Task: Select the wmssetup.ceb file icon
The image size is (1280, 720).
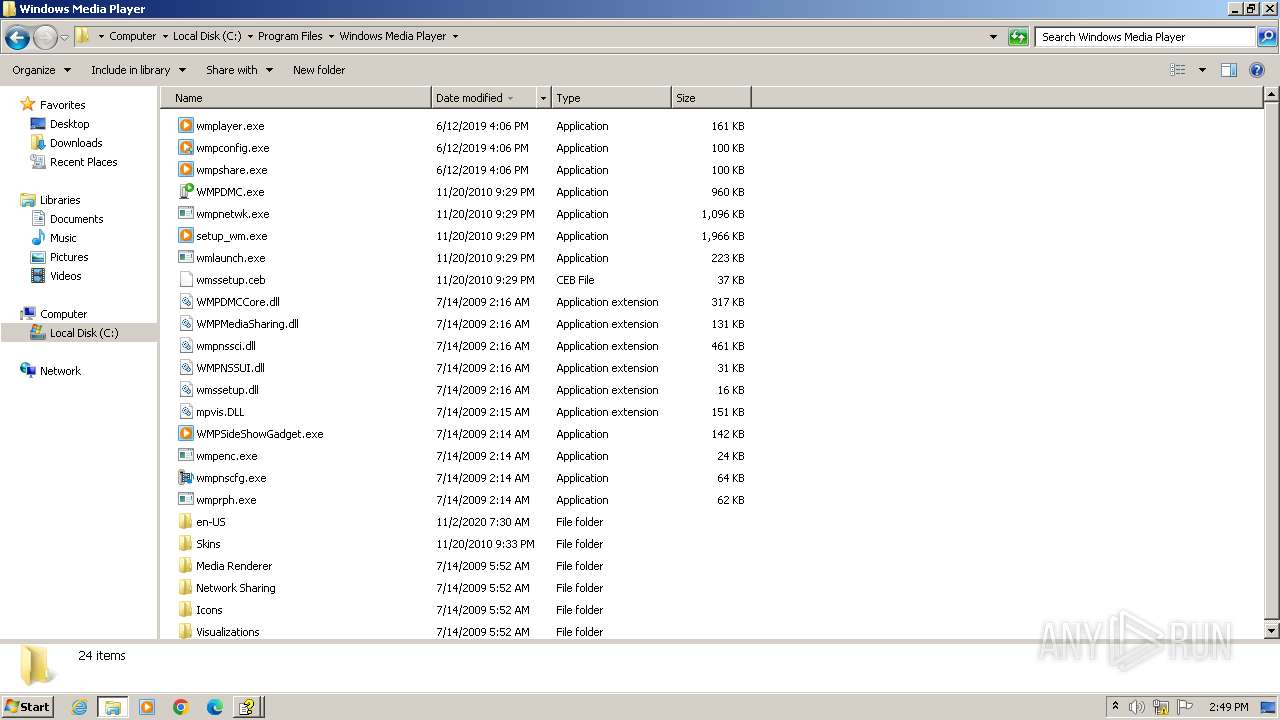Action: (x=185, y=280)
